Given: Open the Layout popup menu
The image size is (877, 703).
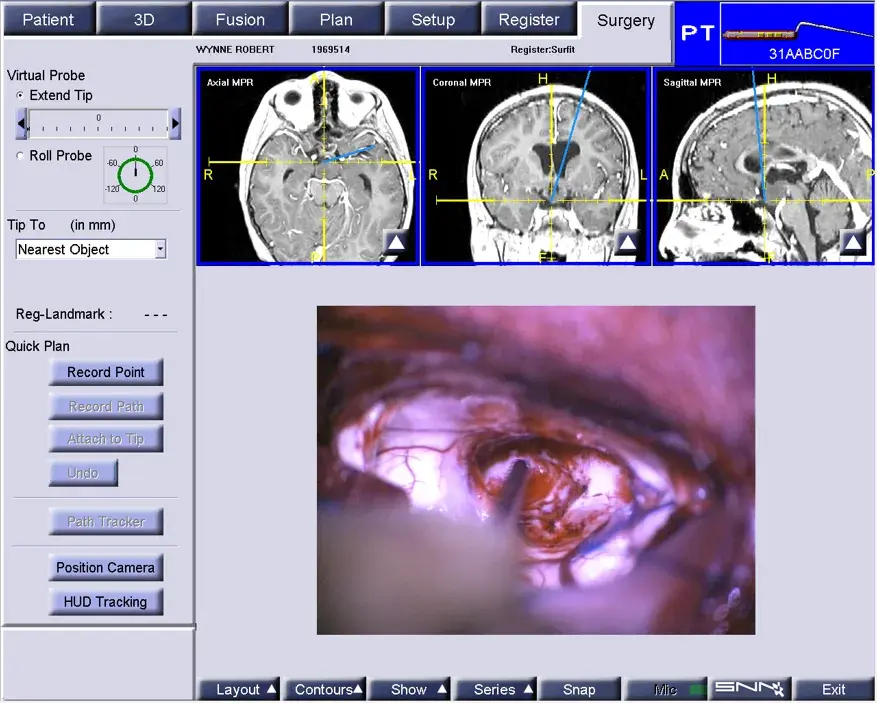Looking at the screenshot, I should click(x=240, y=690).
